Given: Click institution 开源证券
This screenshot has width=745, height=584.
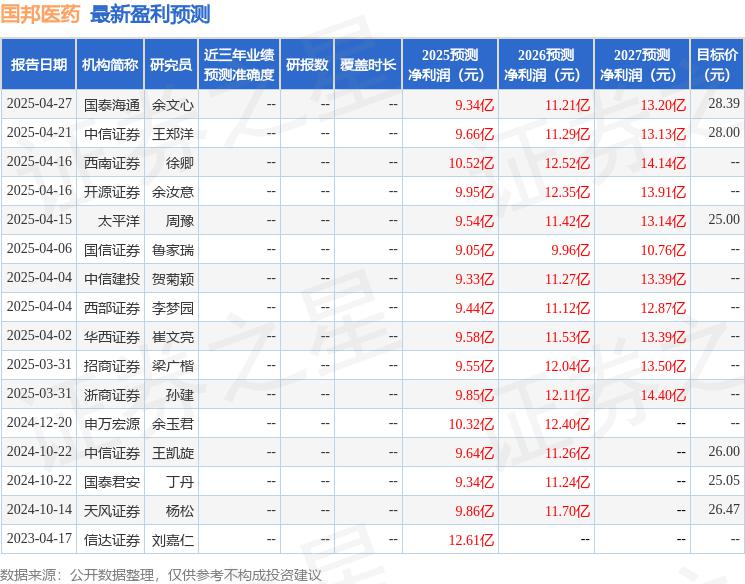Looking at the screenshot, I should [x=112, y=191].
